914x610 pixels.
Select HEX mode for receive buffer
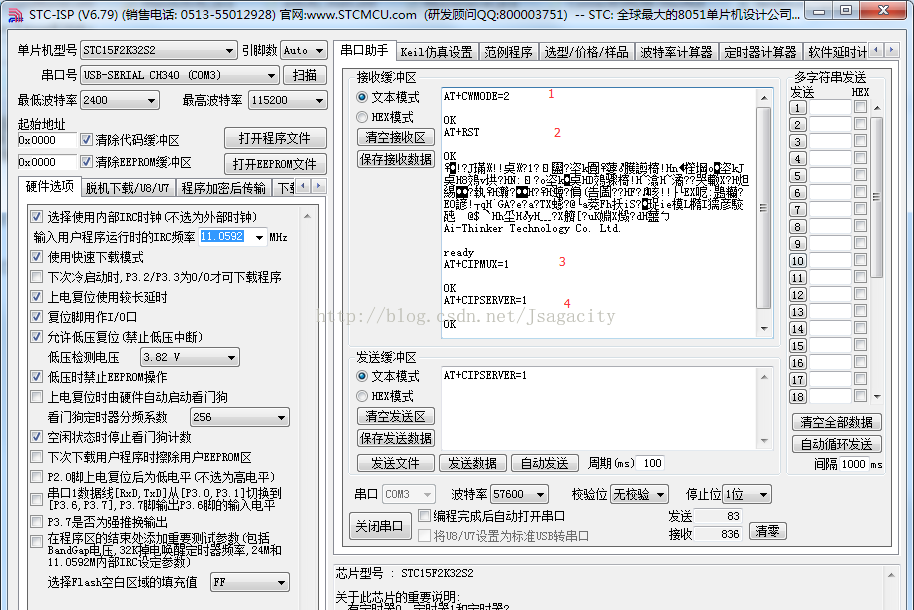coord(362,117)
